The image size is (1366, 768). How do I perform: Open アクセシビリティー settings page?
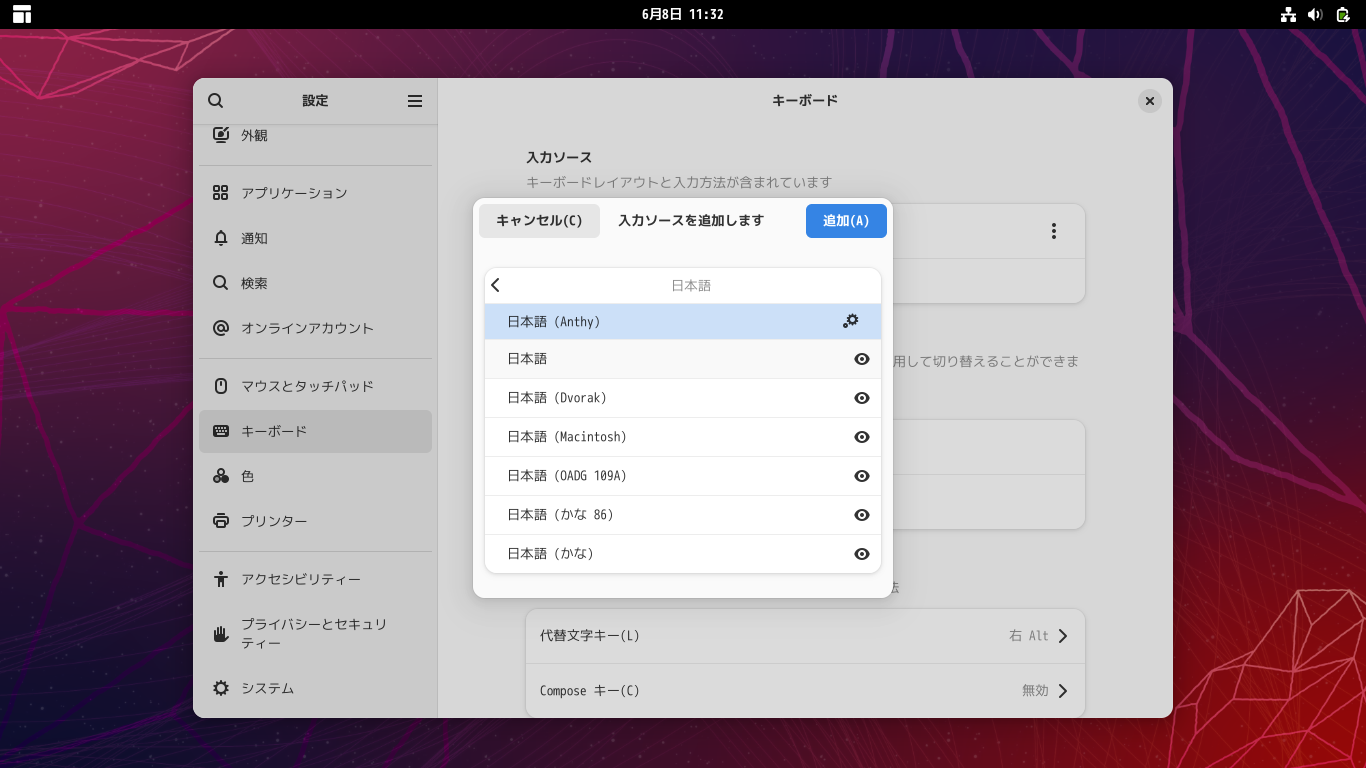(315, 579)
